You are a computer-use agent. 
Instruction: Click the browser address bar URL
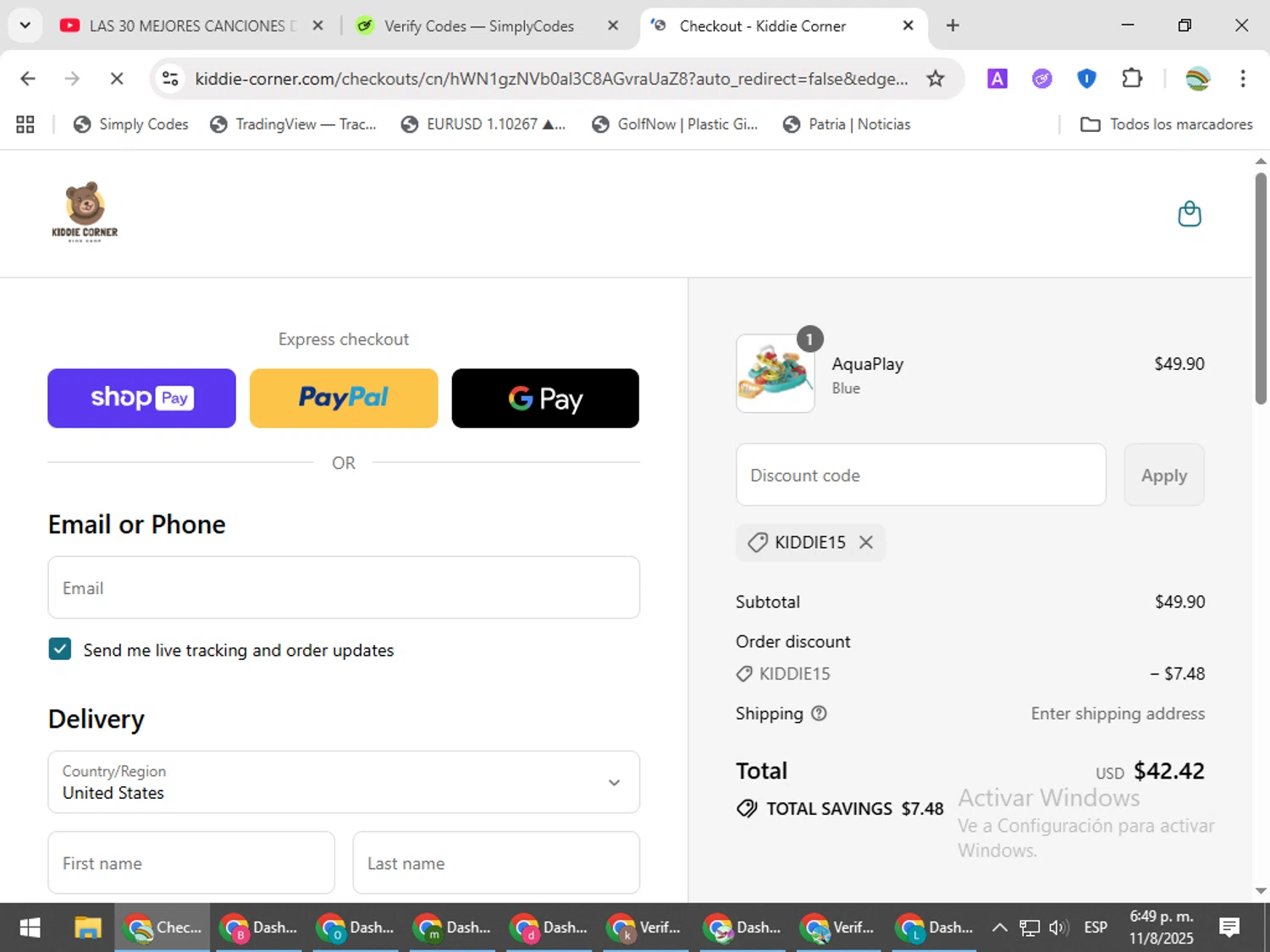pyautogui.click(x=551, y=79)
